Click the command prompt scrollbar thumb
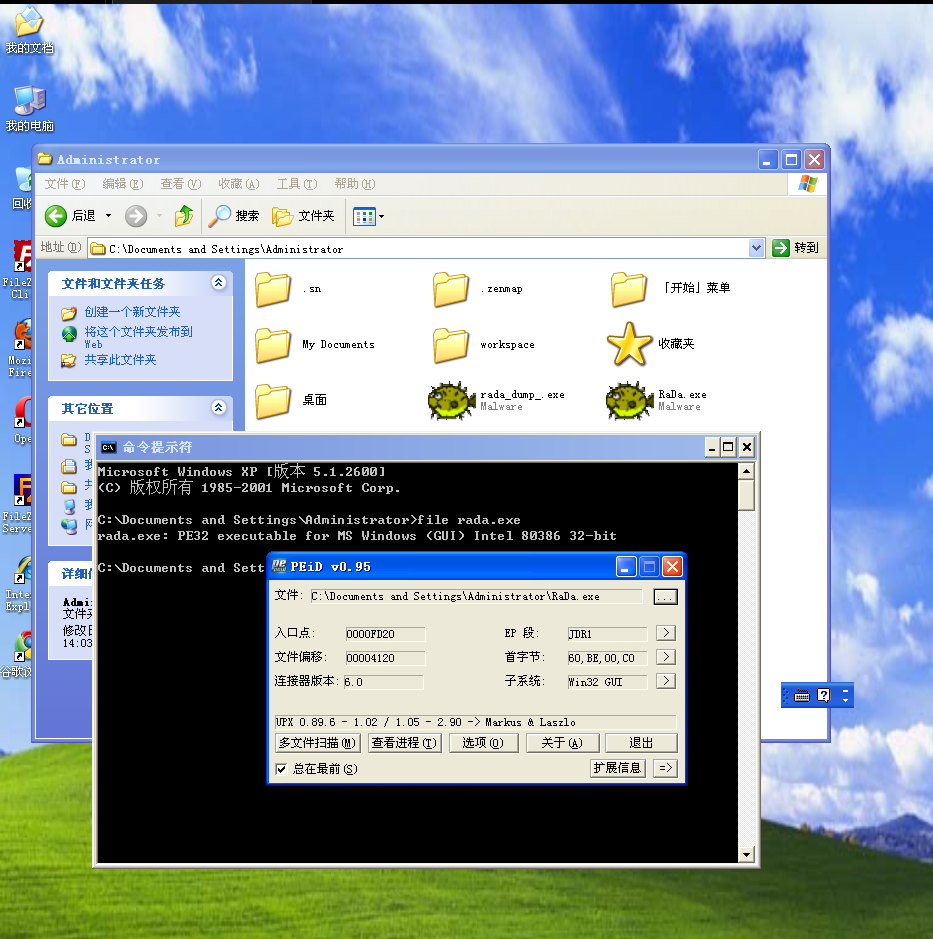933x939 pixels. (746, 495)
